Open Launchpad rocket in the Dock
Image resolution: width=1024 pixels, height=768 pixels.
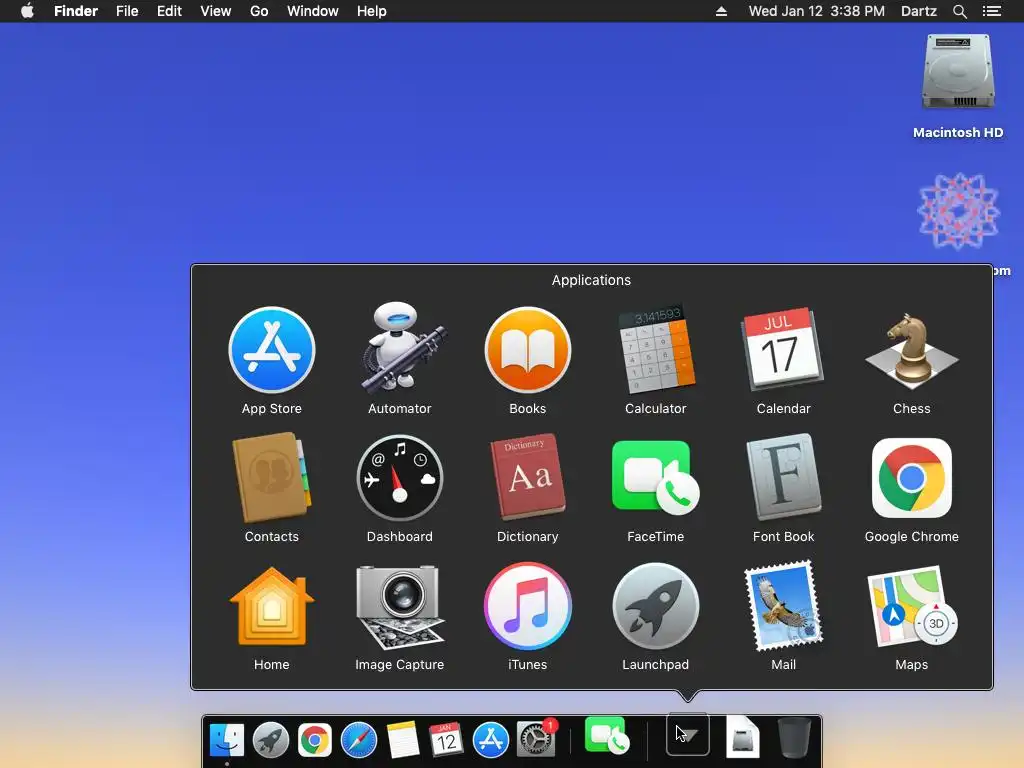(270, 740)
